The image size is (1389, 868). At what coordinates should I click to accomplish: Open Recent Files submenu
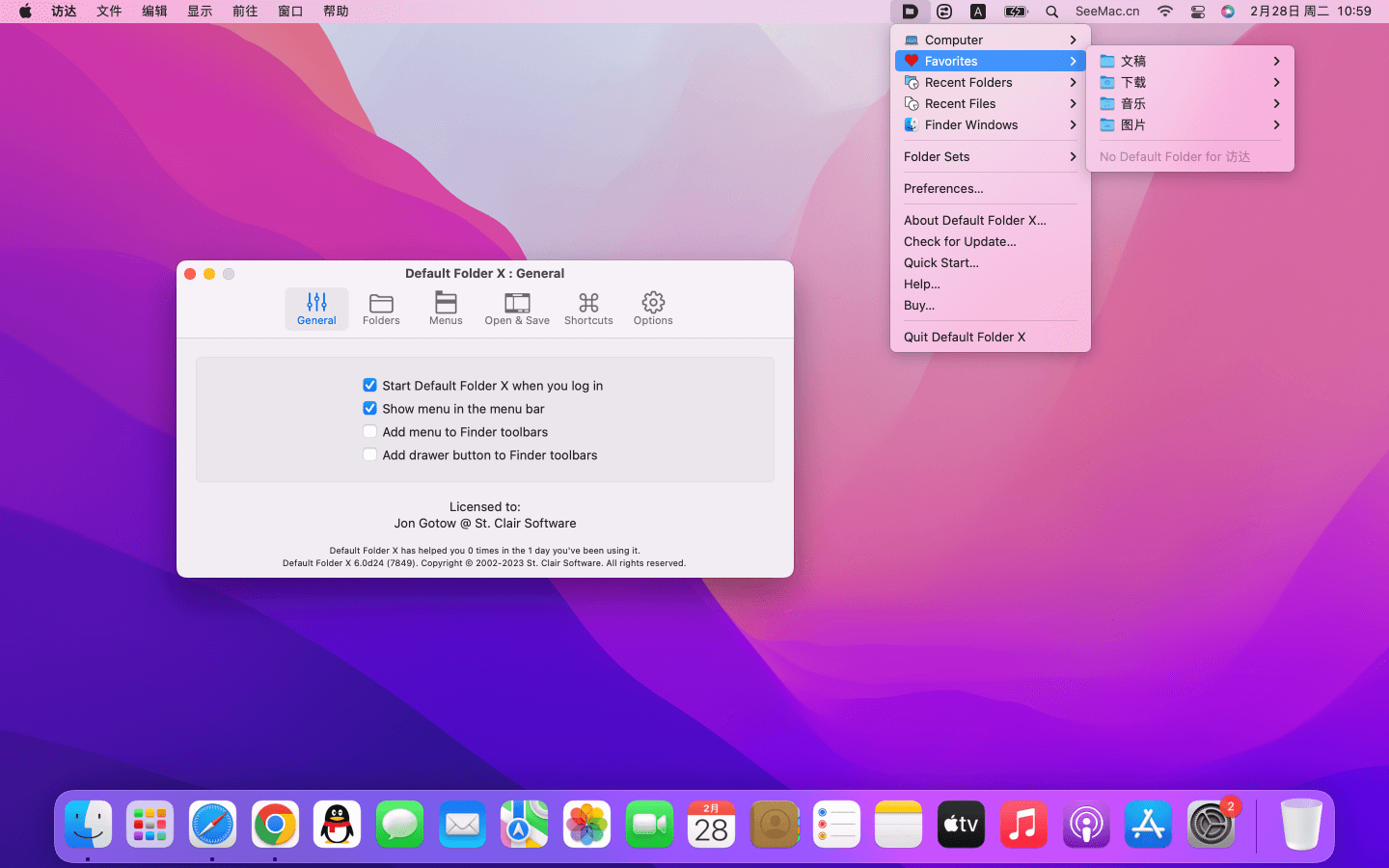[x=991, y=103]
